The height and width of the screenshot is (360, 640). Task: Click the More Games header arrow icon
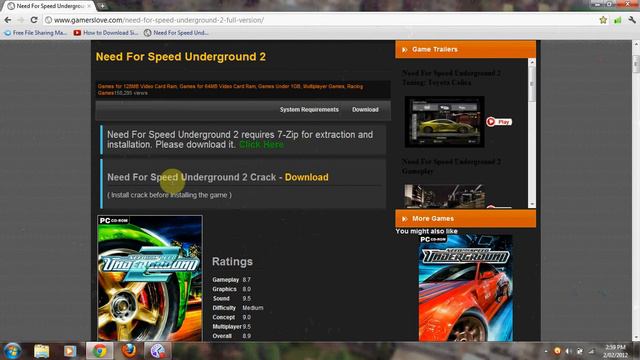coord(404,219)
